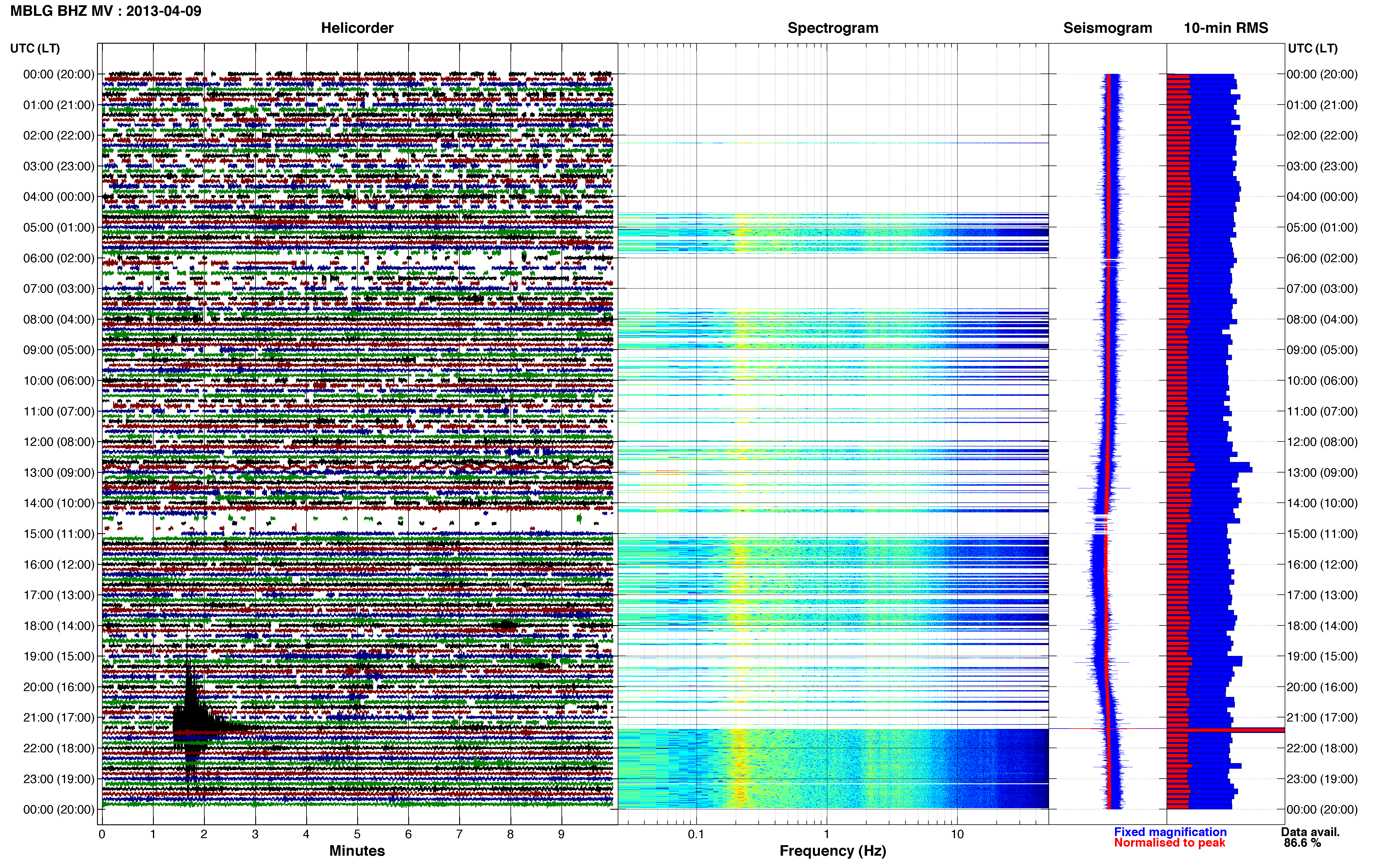Click the left '00:00 (20:00)' top time label

click(x=59, y=74)
